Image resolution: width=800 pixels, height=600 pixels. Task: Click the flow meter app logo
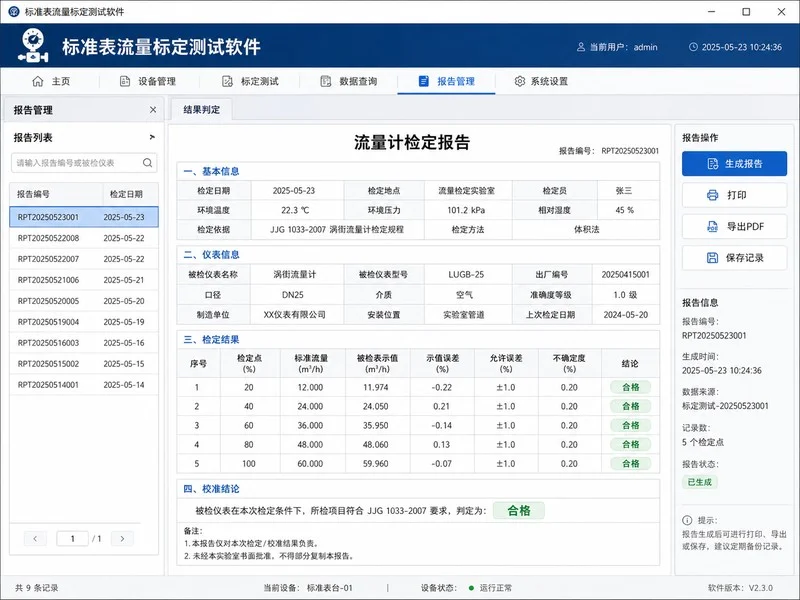[33, 46]
